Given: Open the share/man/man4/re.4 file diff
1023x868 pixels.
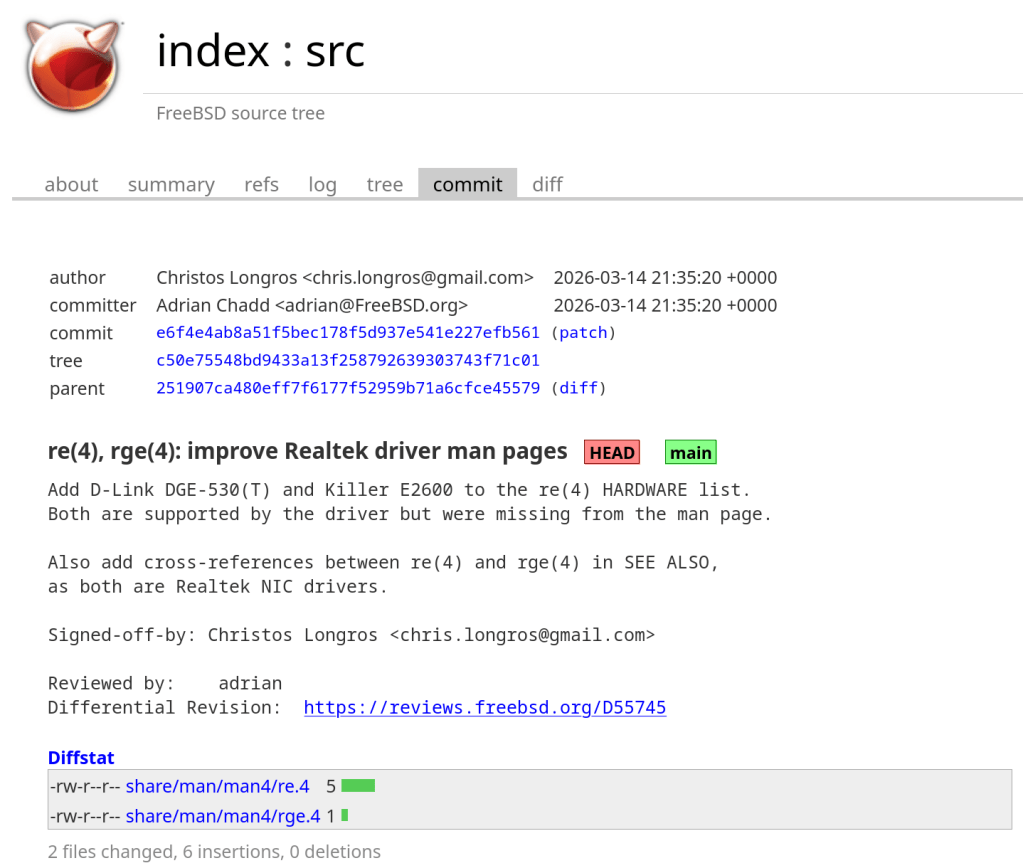Looking at the screenshot, I should coord(217,787).
